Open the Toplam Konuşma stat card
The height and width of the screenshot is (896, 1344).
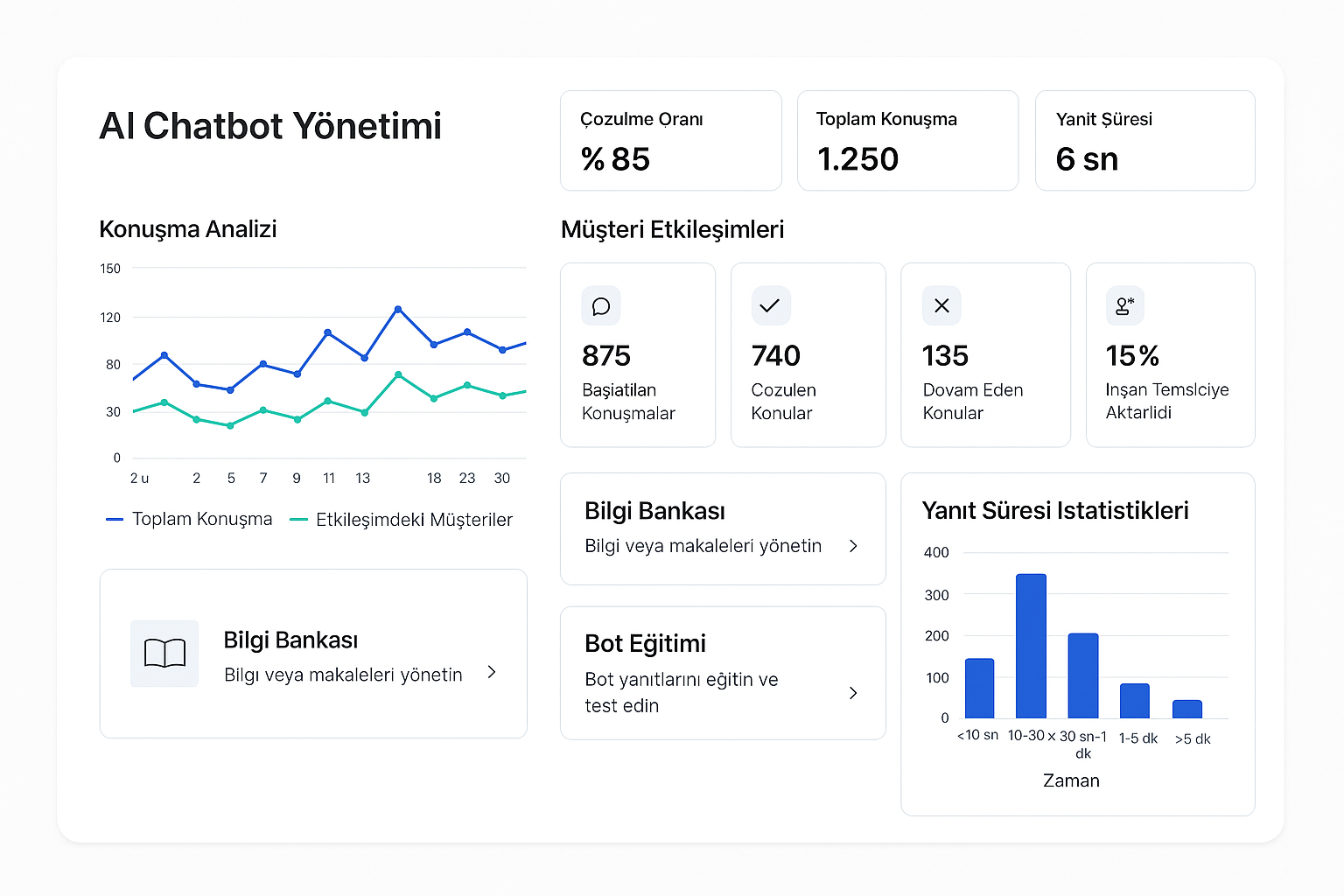(x=907, y=141)
